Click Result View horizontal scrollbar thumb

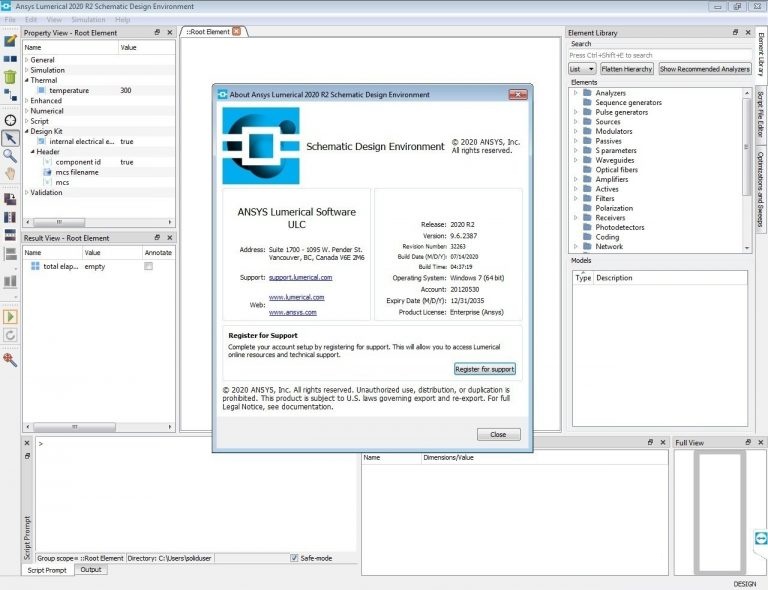point(74,427)
